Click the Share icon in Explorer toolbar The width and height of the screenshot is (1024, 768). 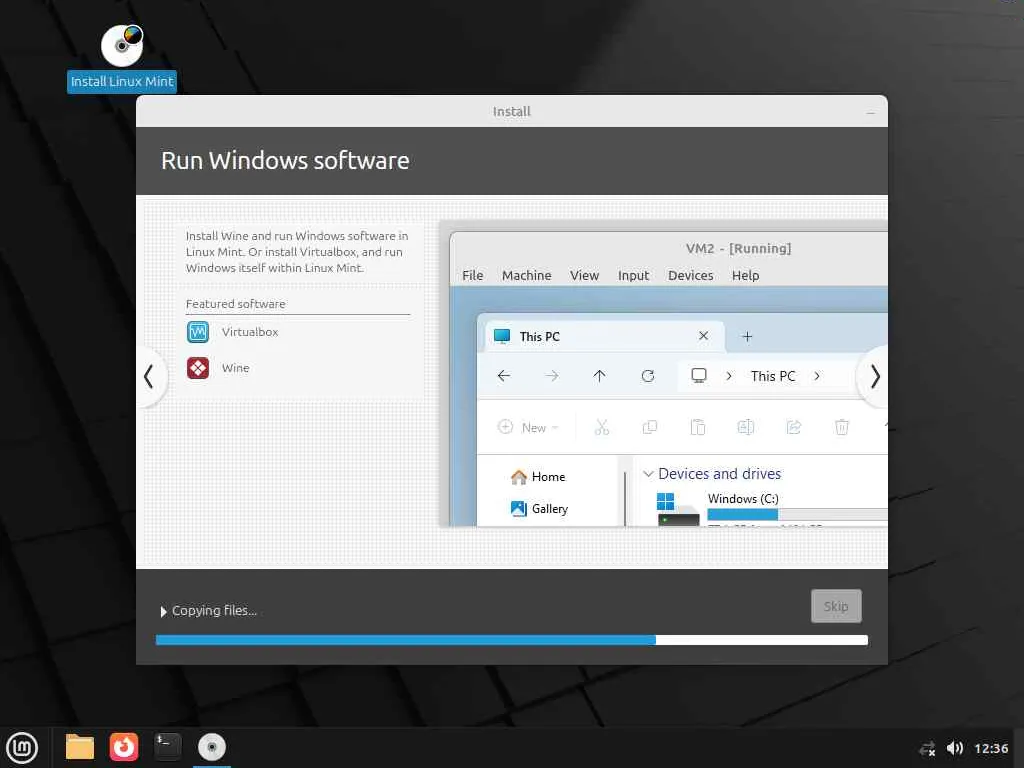(x=793, y=428)
